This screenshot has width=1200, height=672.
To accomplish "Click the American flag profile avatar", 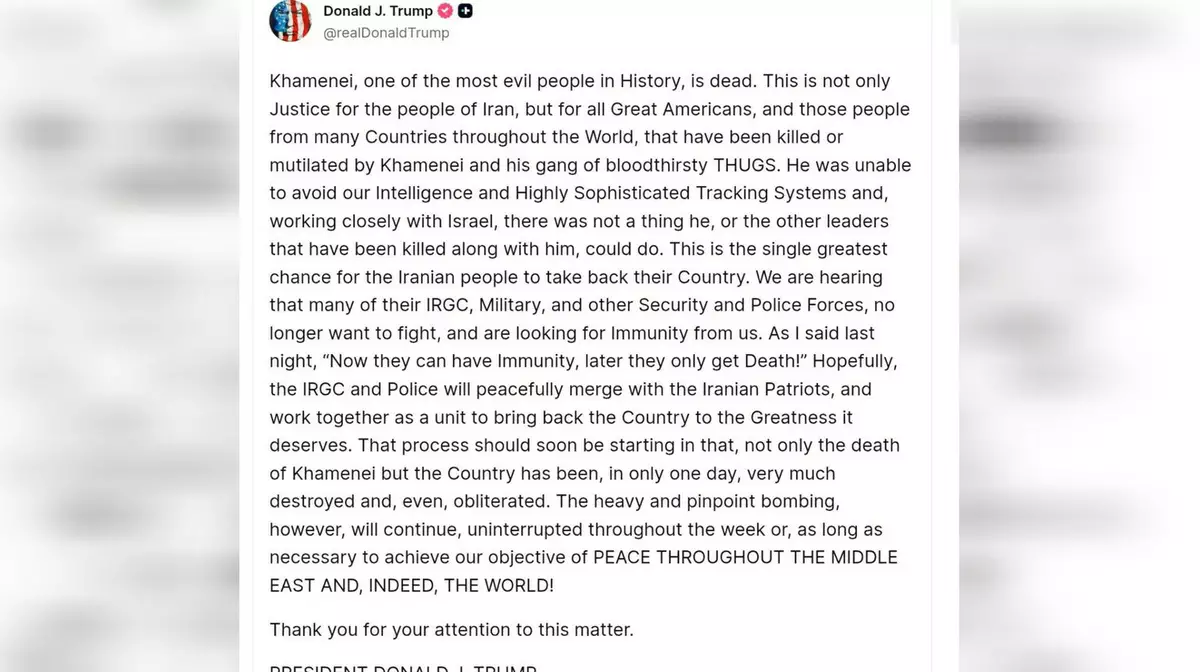I will [290, 21].
